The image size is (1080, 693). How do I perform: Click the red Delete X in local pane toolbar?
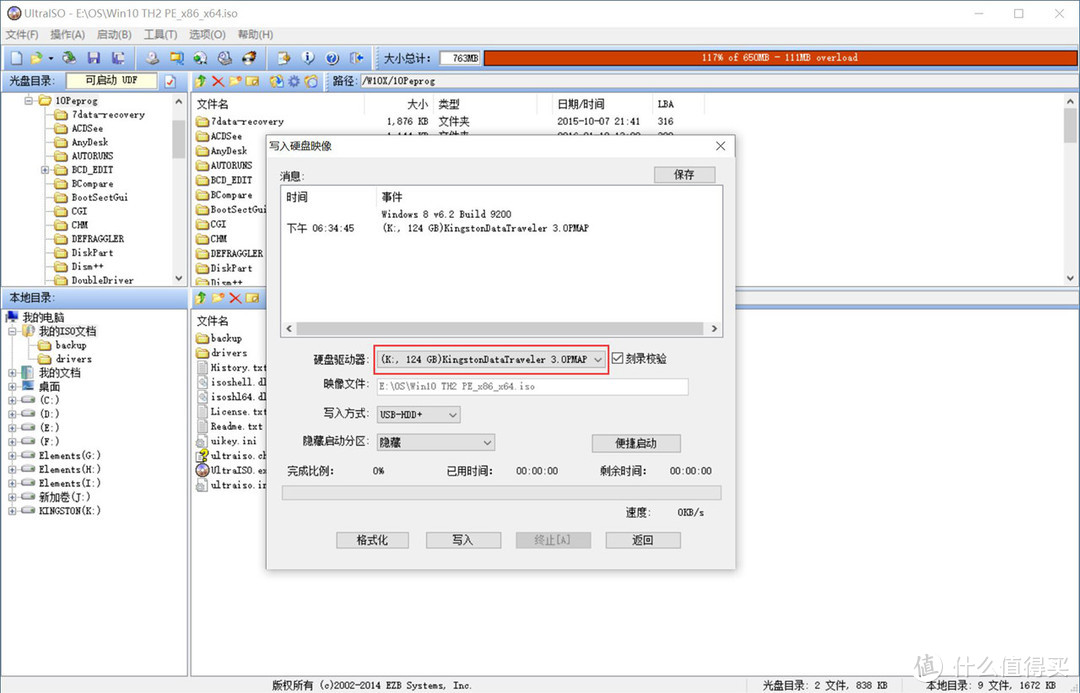click(x=236, y=298)
